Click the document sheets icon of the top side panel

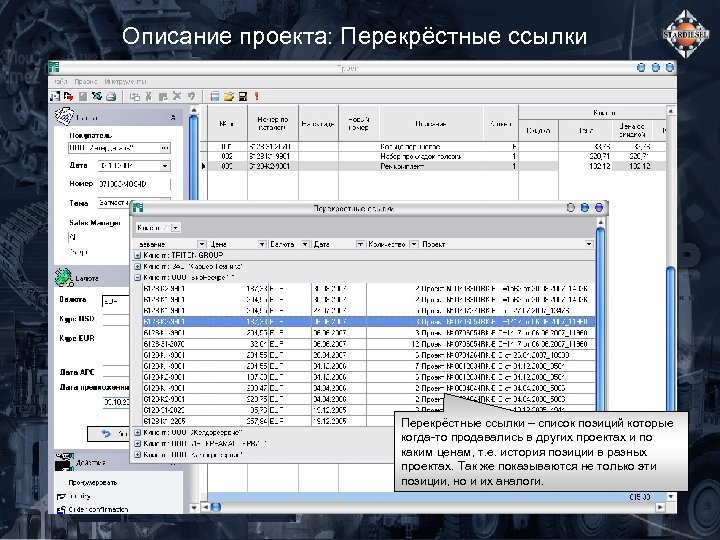point(64,116)
